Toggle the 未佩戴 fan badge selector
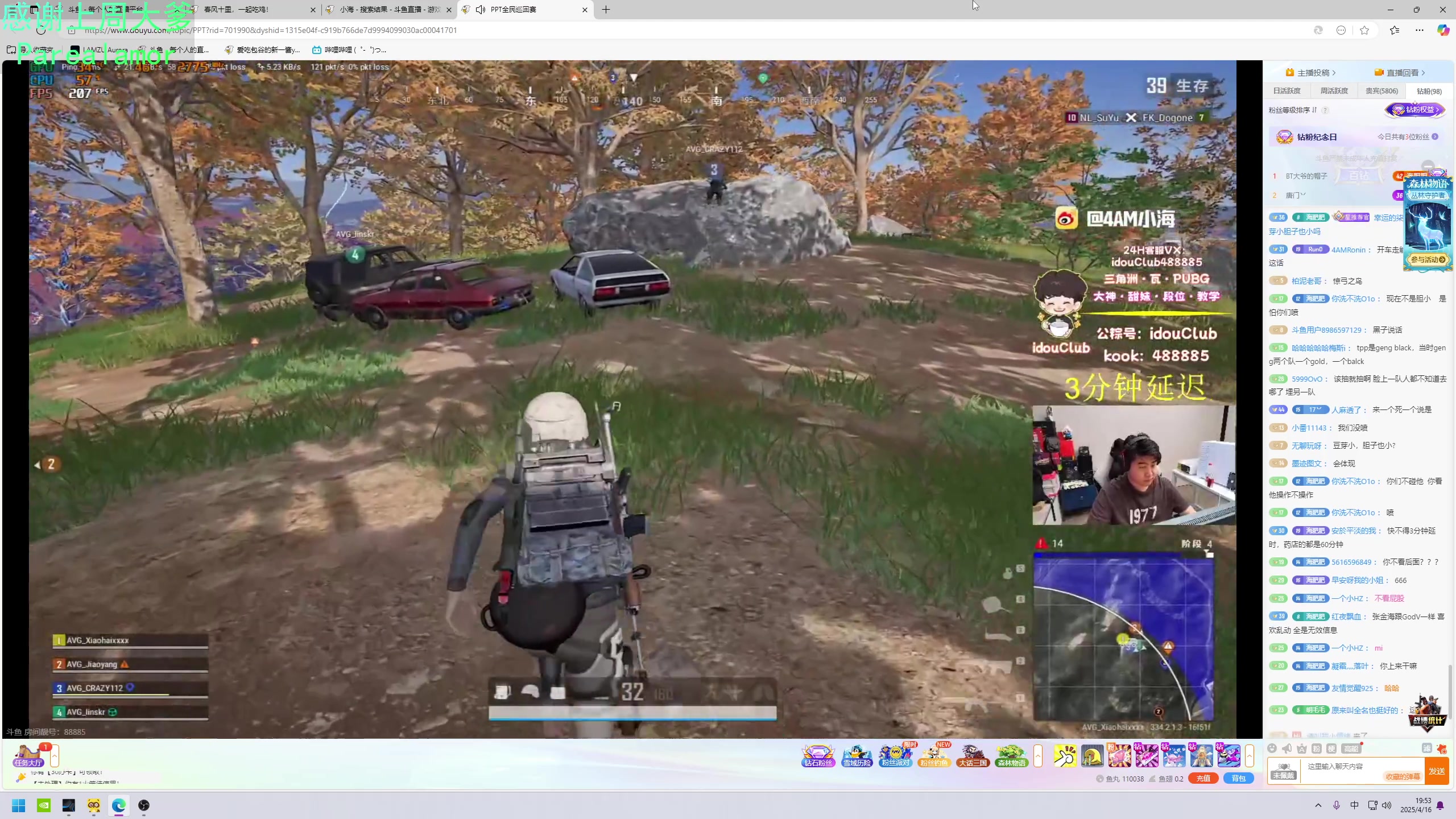 click(x=1284, y=771)
